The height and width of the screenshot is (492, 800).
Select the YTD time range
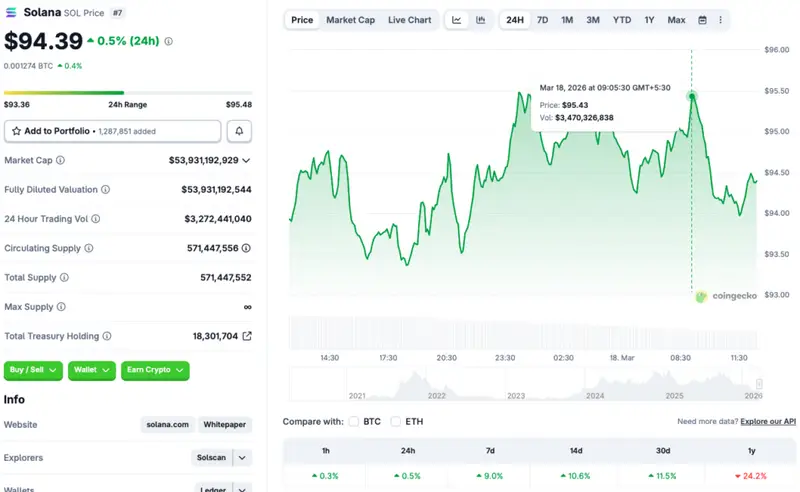[621, 20]
